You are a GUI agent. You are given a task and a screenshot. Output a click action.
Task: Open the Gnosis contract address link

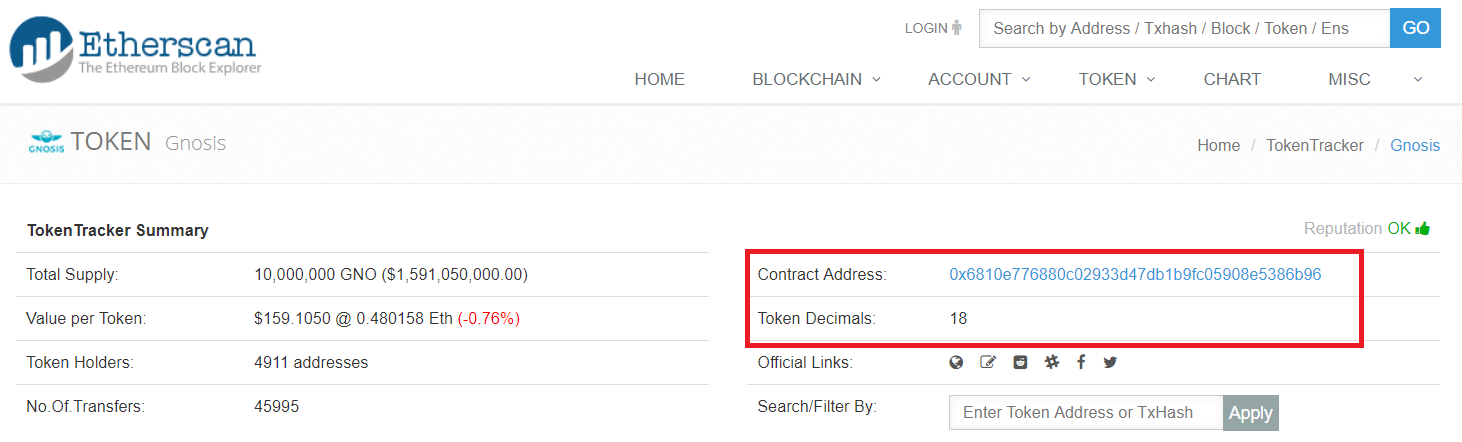click(x=1135, y=274)
